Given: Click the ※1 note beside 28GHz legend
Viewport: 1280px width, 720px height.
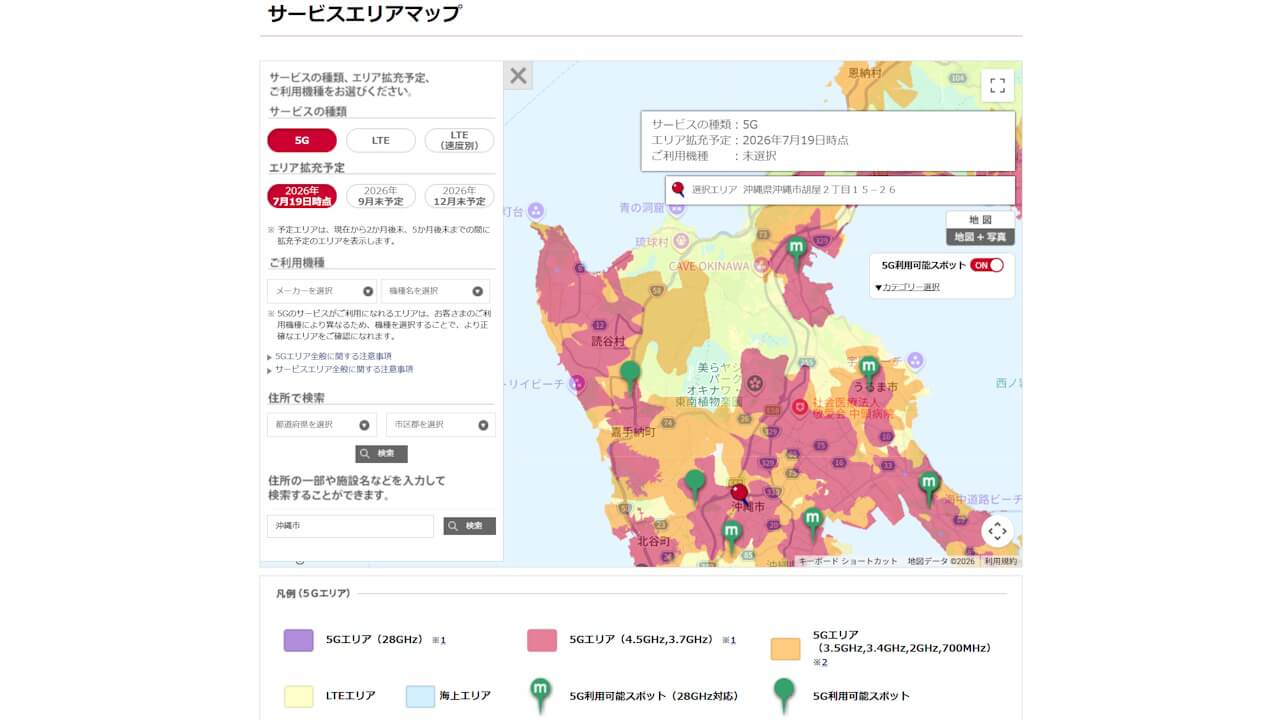Looking at the screenshot, I should pyautogui.click(x=438, y=640).
